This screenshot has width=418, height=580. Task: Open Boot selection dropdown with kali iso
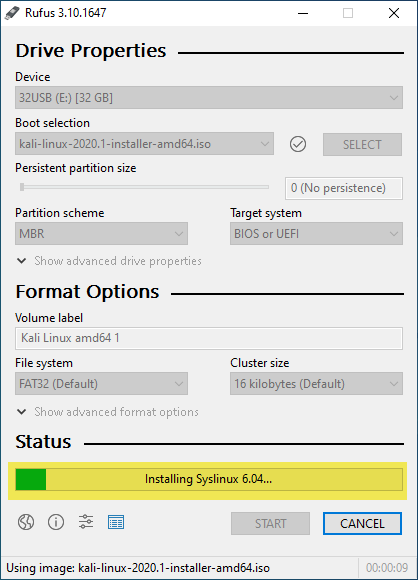(144, 144)
